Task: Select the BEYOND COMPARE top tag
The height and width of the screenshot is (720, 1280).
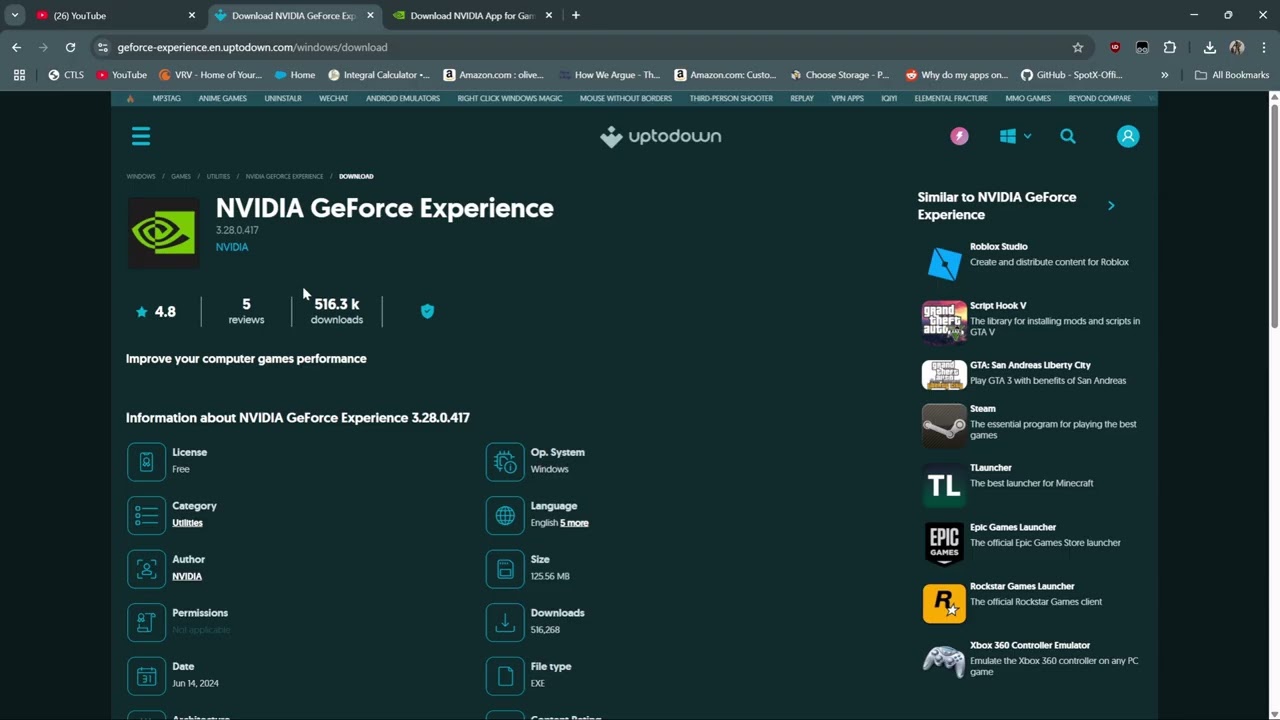Action: 1099,99
